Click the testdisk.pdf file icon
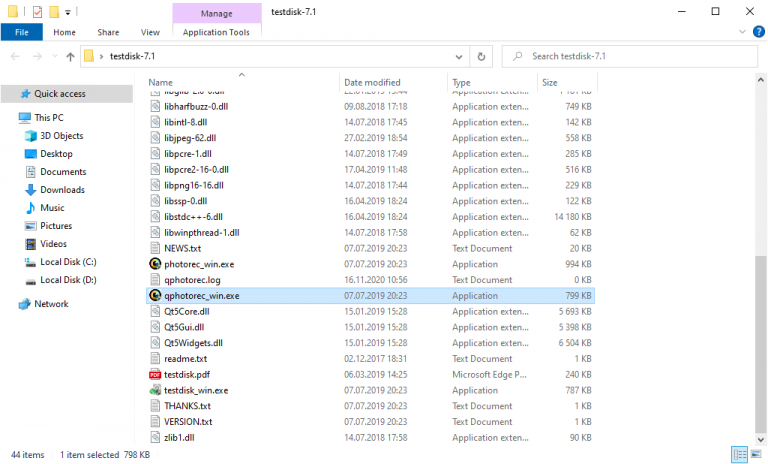The width and height of the screenshot is (768, 464). [x=155, y=374]
